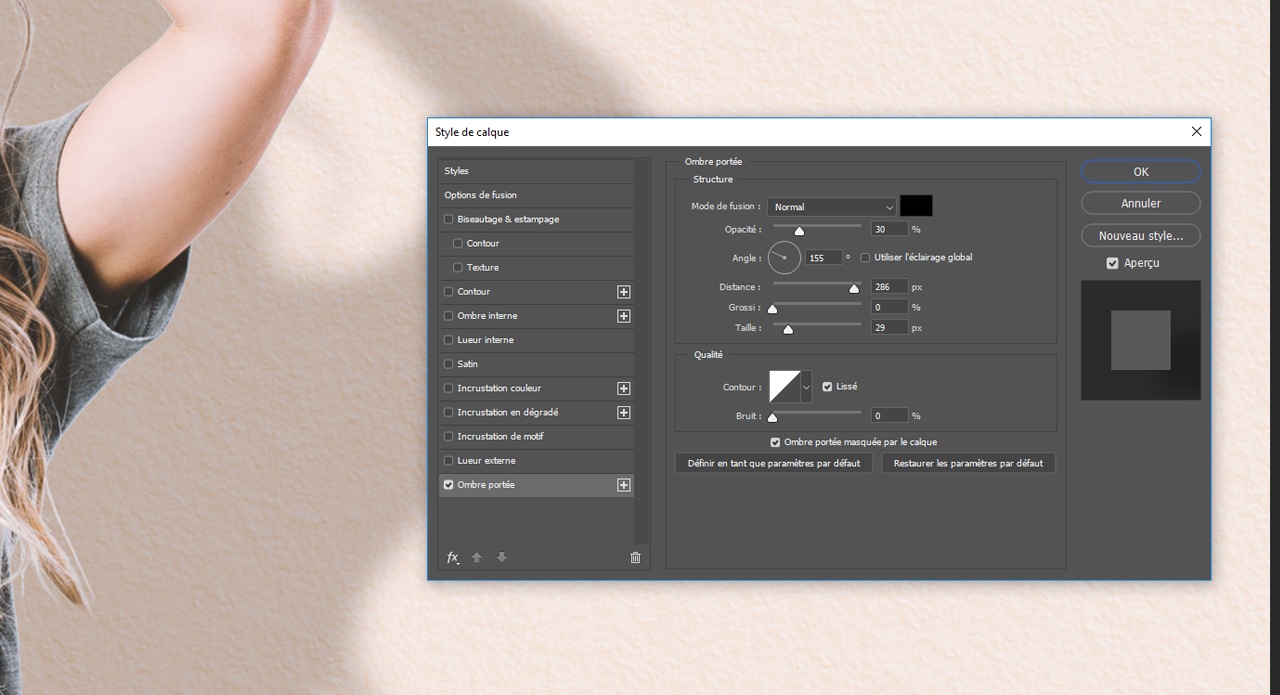This screenshot has width=1280, height=695.
Task: Click the Bruit value field
Action: click(x=890, y=415)
